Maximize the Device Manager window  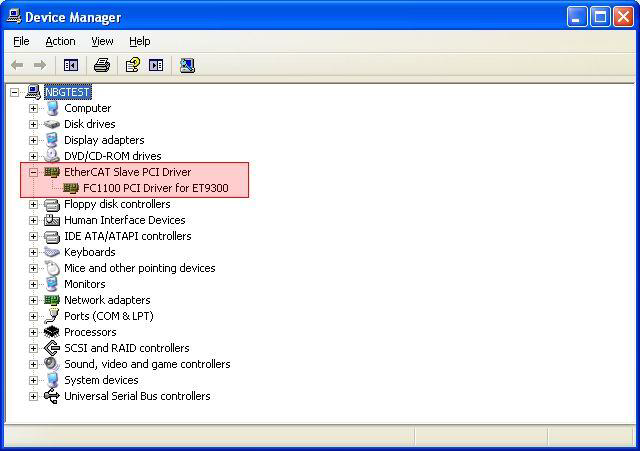(600, 17)
